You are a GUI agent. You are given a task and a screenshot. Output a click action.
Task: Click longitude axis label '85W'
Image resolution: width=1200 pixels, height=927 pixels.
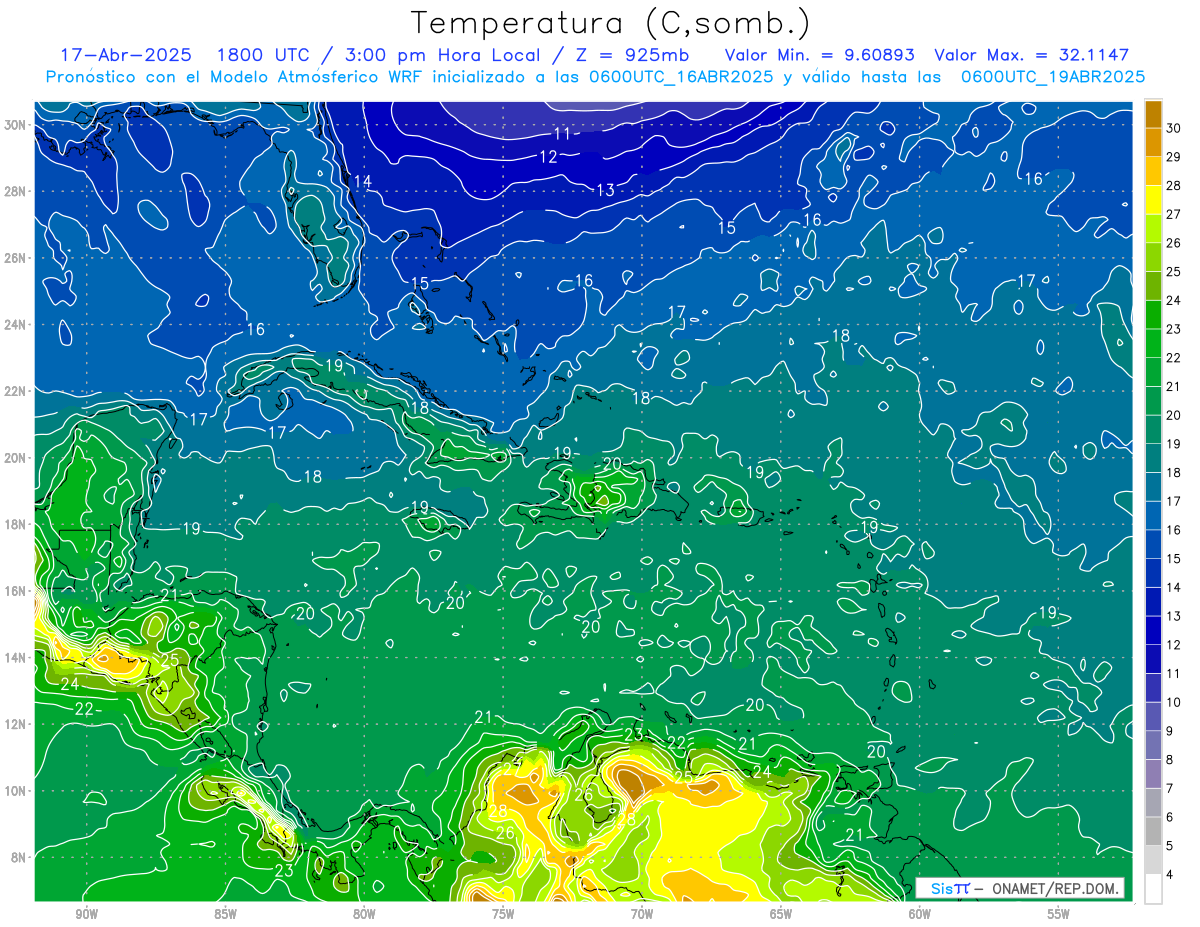[x=225, y=914]
